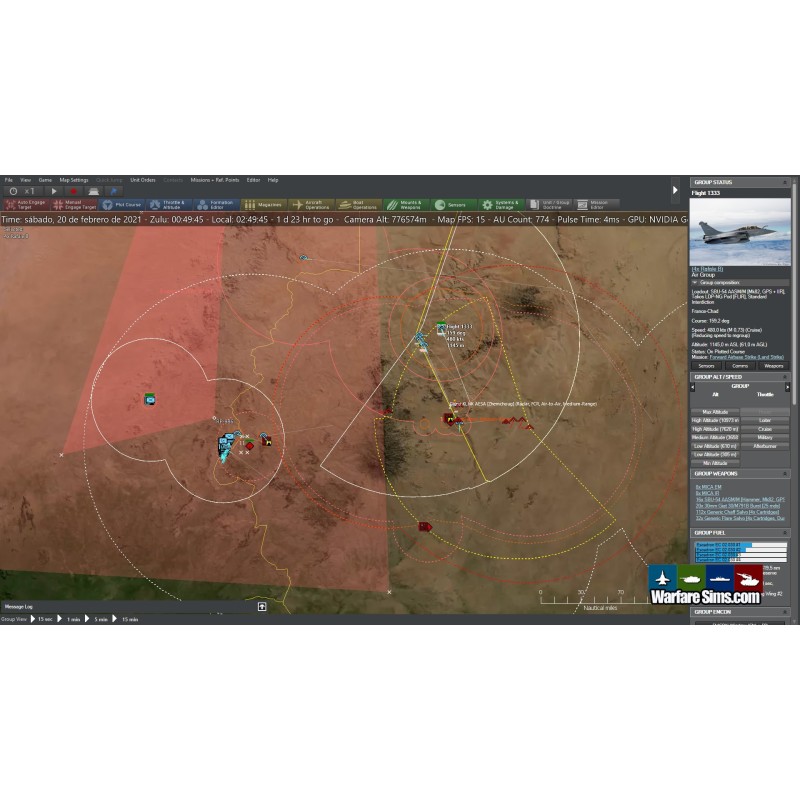The height and width of the screenshot is (800, 800).
Task: Open the Unit Orders menu
Action: pyautogui.click(x=142, y=180)
